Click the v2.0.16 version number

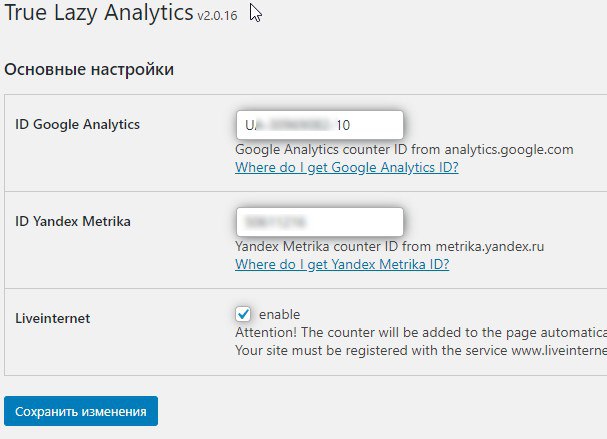click(x=217, y=15)
